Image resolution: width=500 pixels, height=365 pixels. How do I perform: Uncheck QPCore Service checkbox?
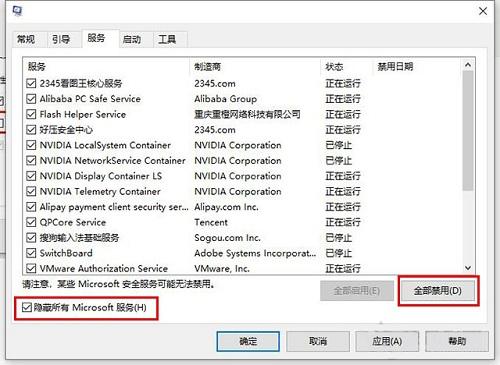(x=31, y=222)
